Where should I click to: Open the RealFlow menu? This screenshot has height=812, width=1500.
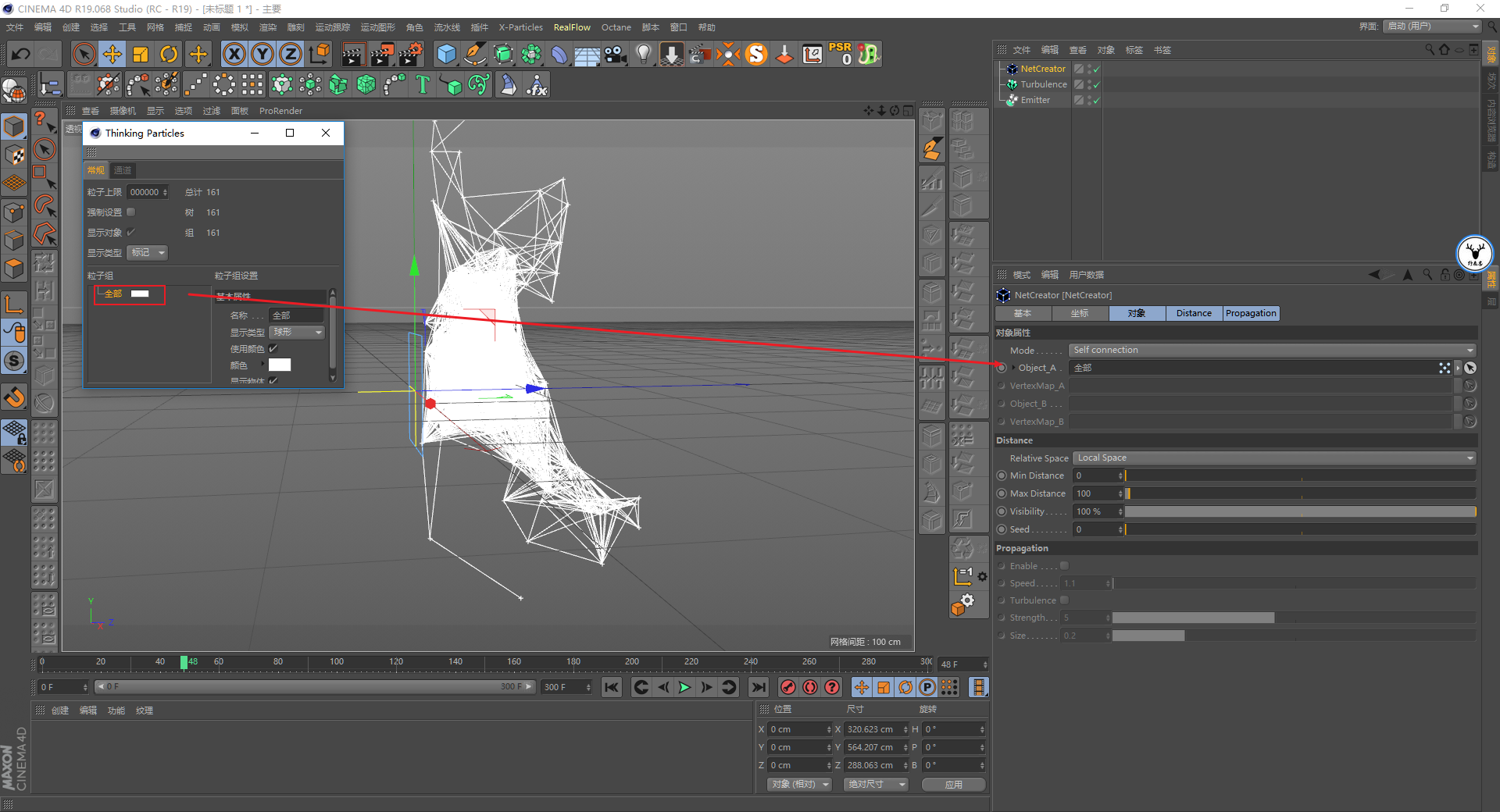[x=572, y=27]
